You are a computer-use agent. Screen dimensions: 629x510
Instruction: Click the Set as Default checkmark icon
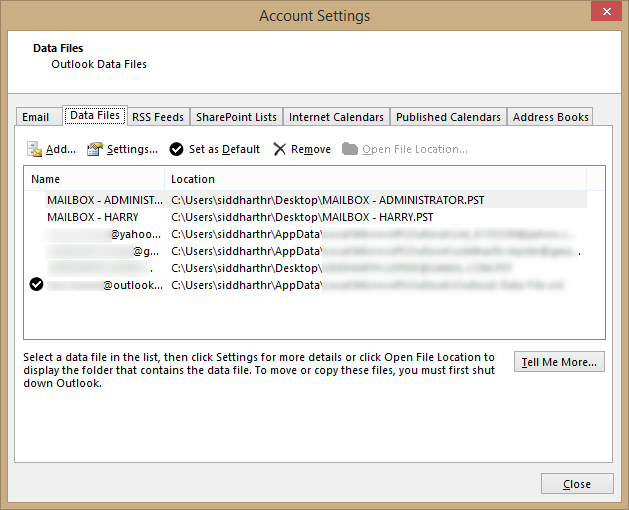176,149
